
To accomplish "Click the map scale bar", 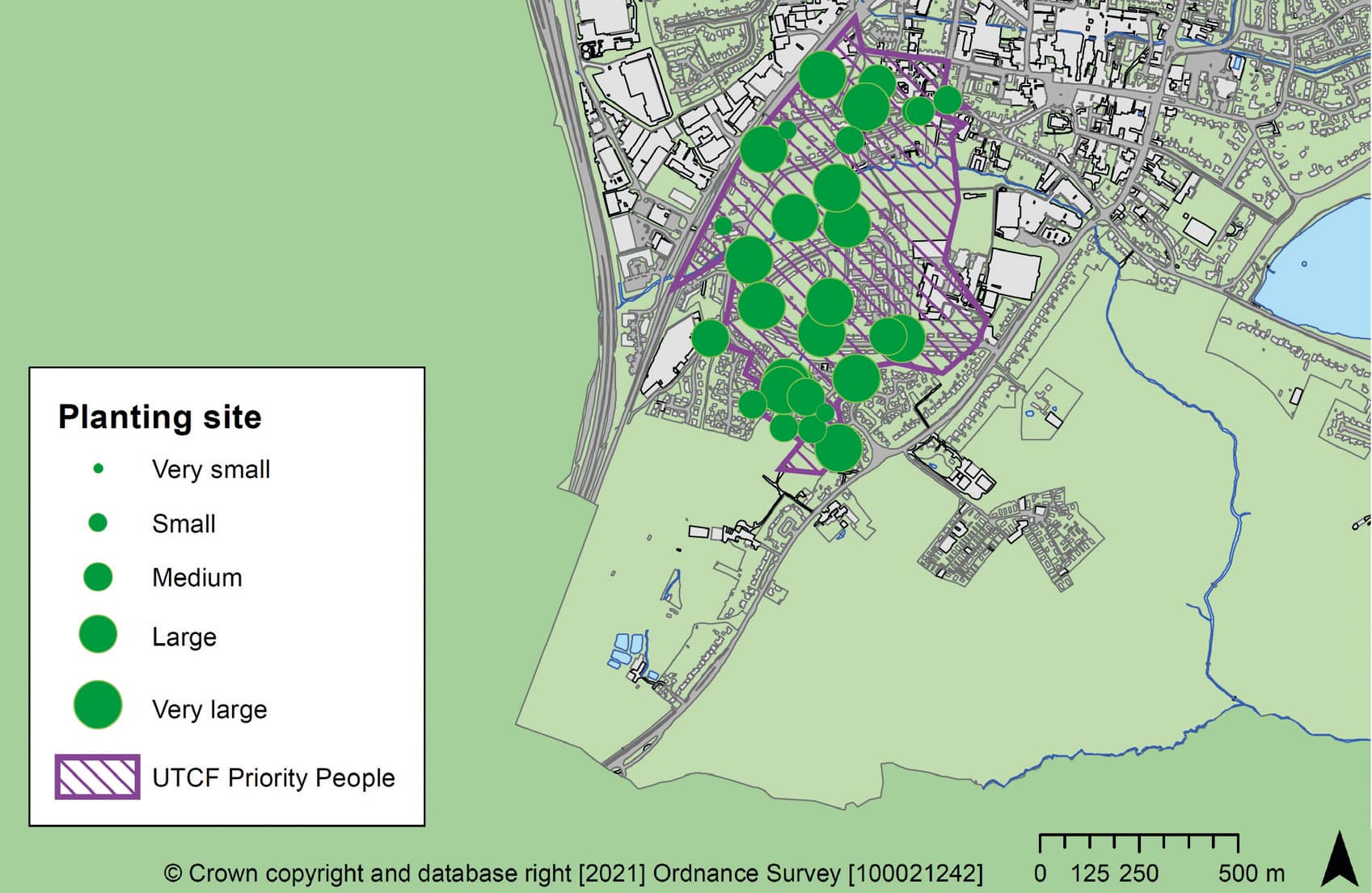I will click(x=1138, y=843).
